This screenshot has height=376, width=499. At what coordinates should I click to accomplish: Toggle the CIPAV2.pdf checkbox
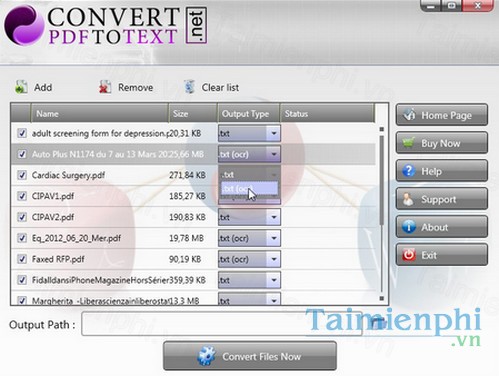click(22, 217)
